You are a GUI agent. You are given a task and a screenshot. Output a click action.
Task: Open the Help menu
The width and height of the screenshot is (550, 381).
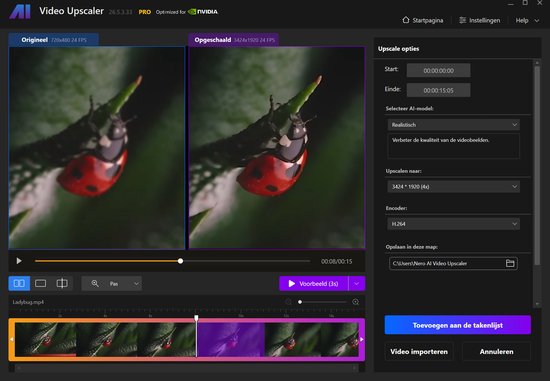(527, 20)
